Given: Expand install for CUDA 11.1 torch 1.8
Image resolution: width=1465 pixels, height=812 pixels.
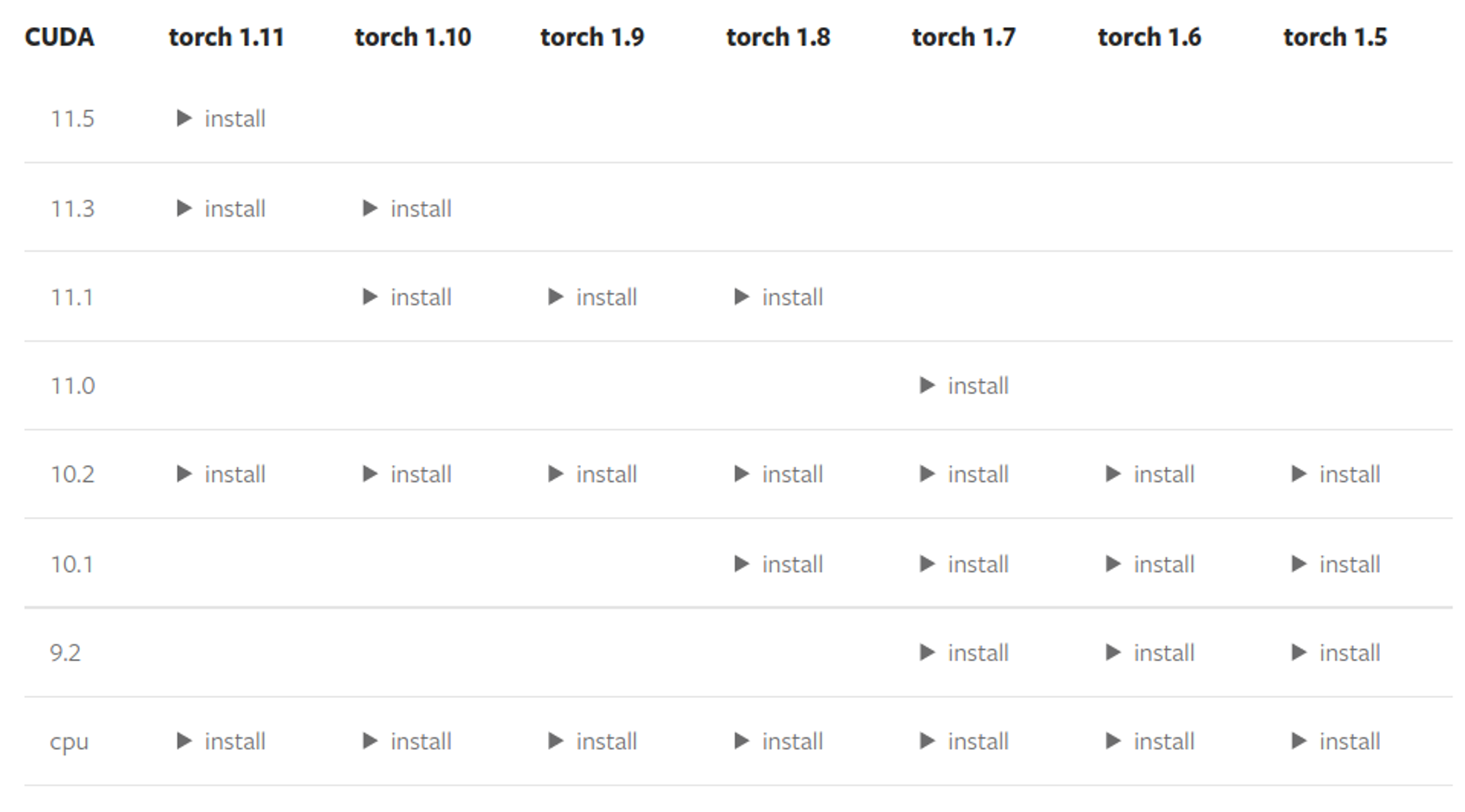Looking at the screenshot, I should 779,297.
